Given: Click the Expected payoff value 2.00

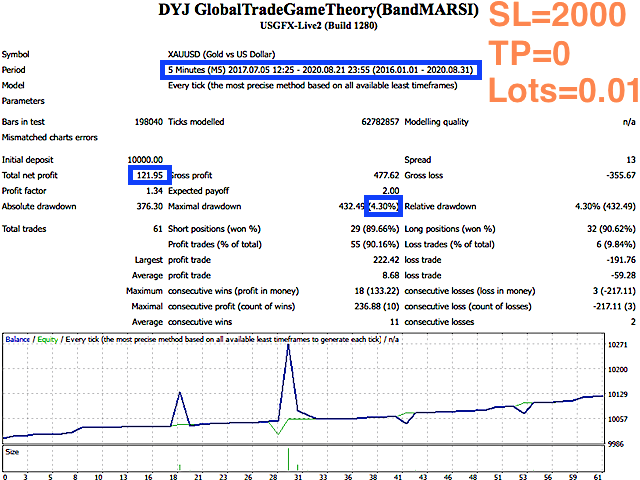Looking at the screenshot, I should pyautogui.click(x=391, y=191).
